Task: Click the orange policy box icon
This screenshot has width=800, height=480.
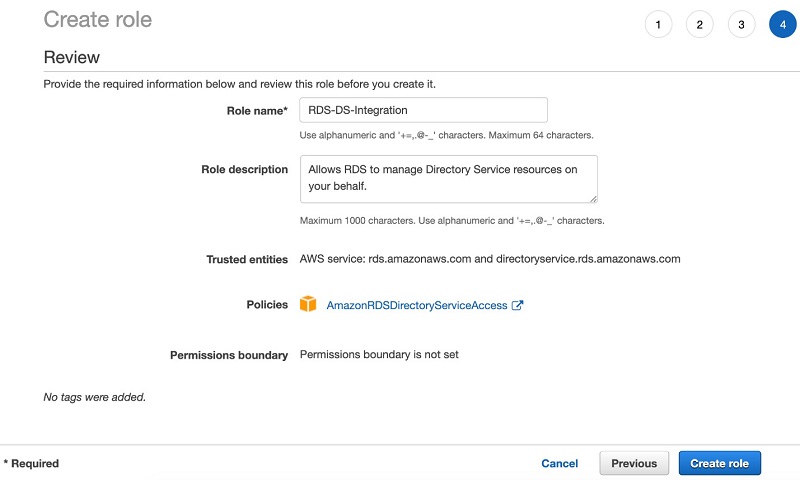Action: point(308,304)
